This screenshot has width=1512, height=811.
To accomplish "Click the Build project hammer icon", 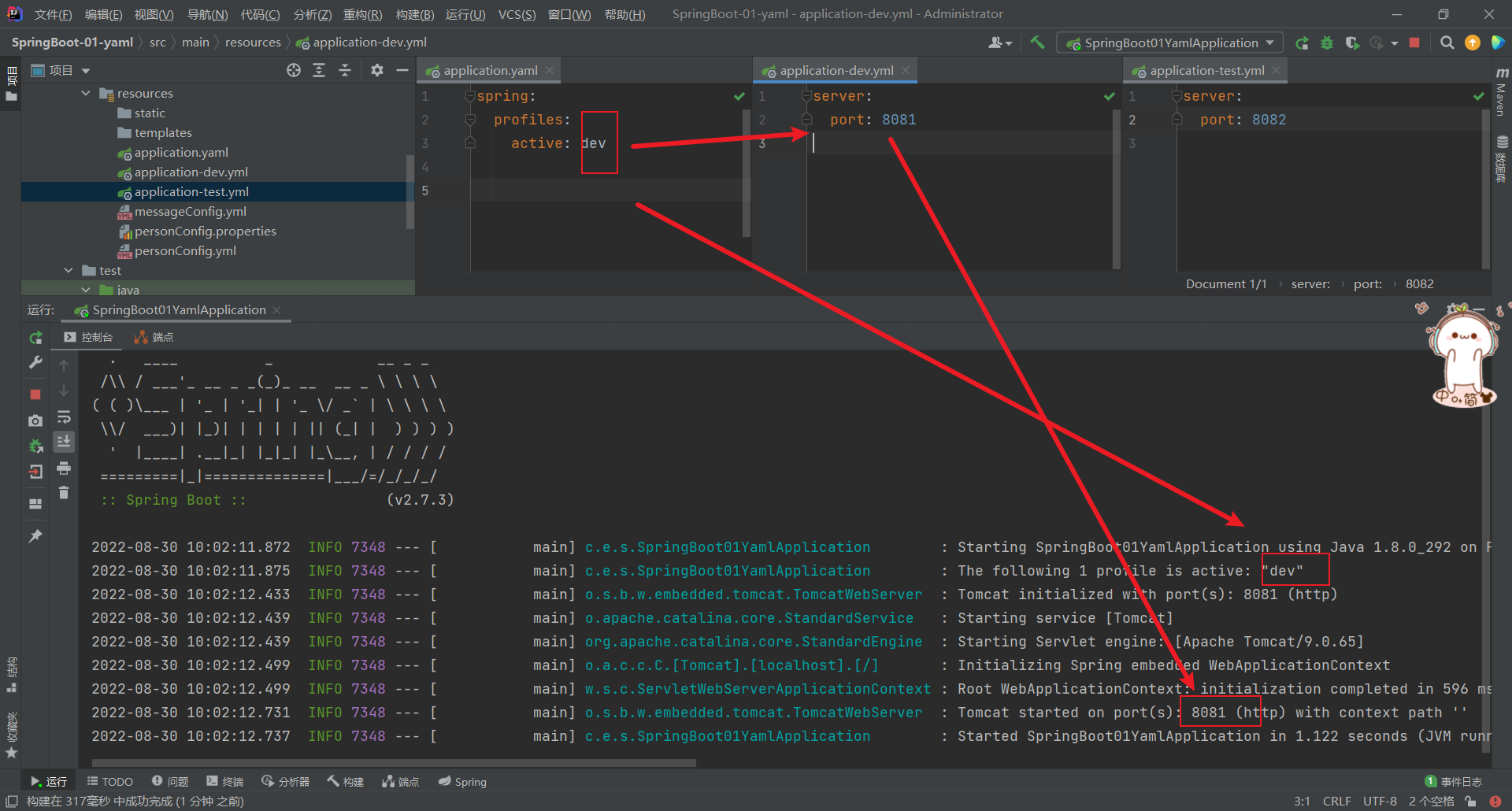I will pyautogui.click(x=1037, y=43).
